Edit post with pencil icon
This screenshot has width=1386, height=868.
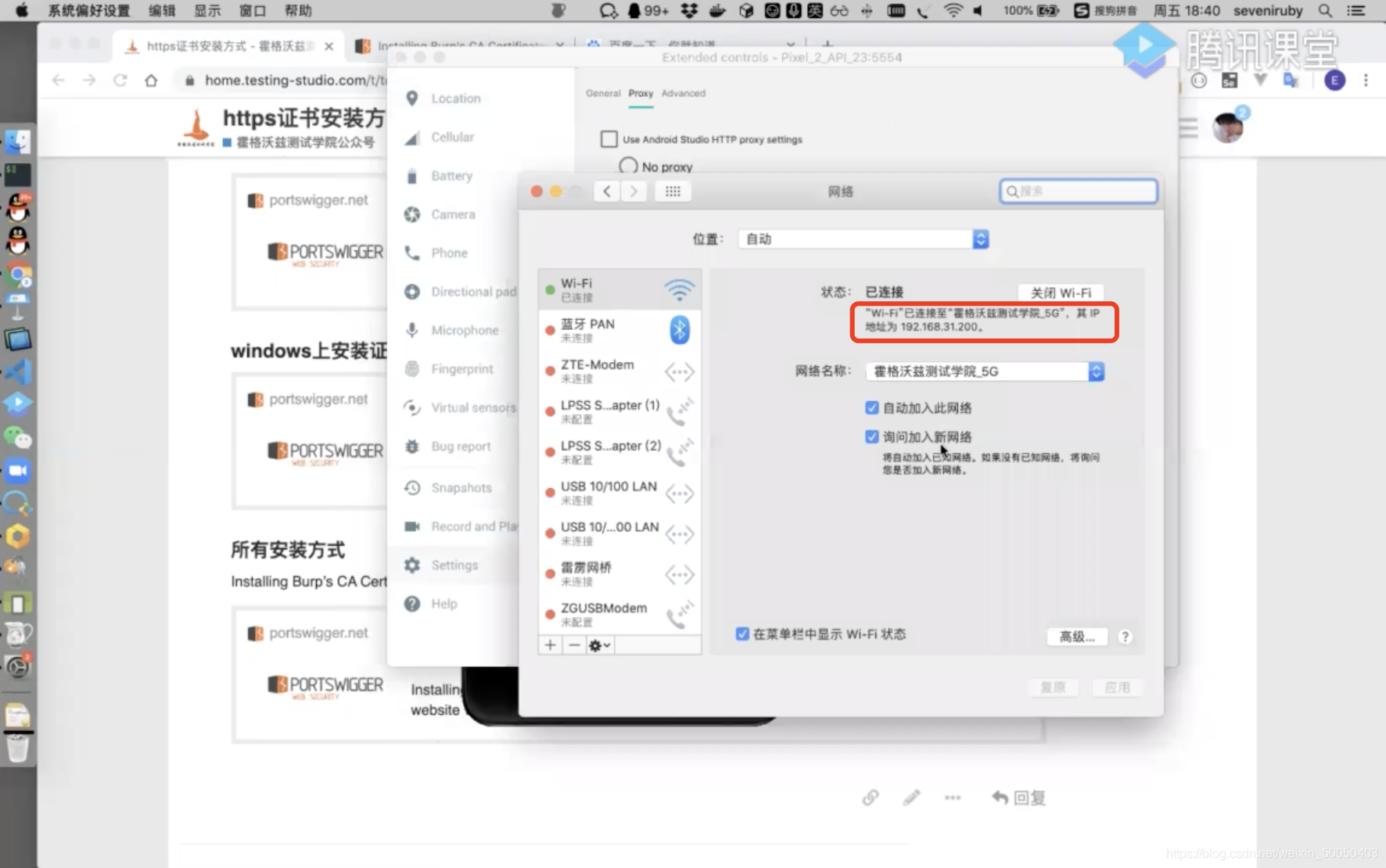tap(911, 798)
